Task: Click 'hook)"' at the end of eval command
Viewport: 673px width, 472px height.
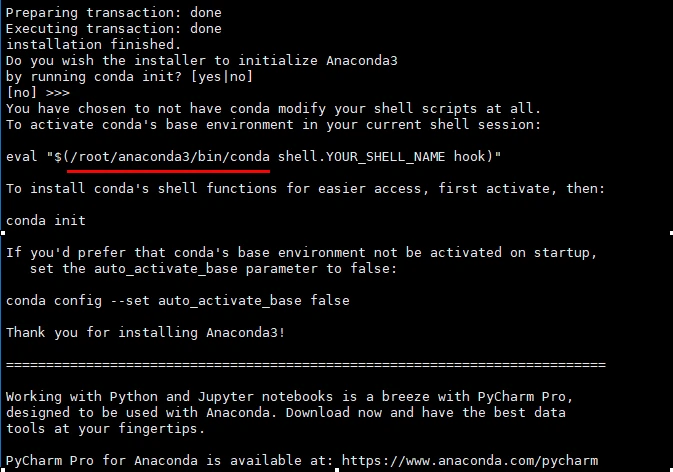Action: point(477,157)
